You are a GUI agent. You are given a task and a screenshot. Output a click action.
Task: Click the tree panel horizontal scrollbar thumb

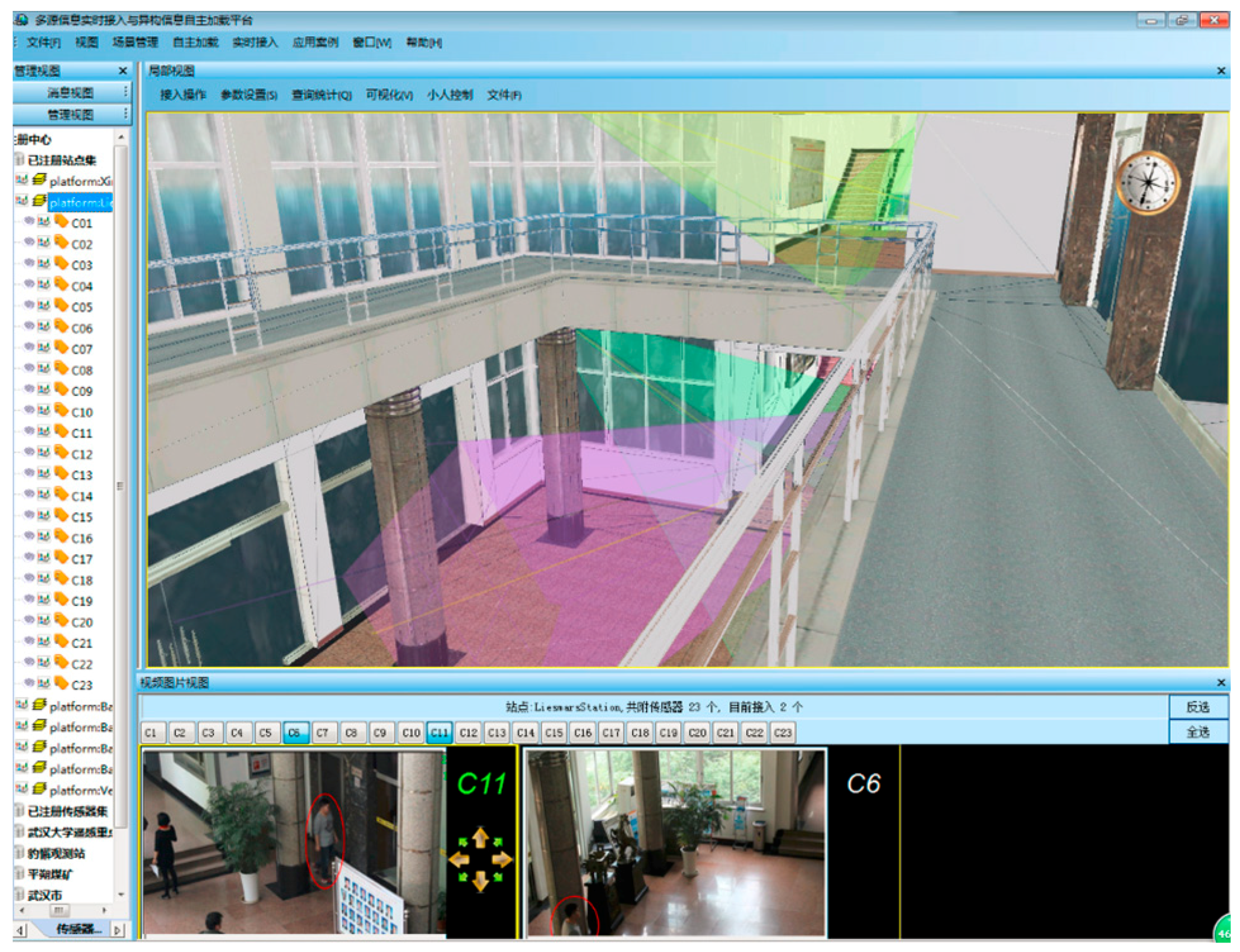pos(59,910)
